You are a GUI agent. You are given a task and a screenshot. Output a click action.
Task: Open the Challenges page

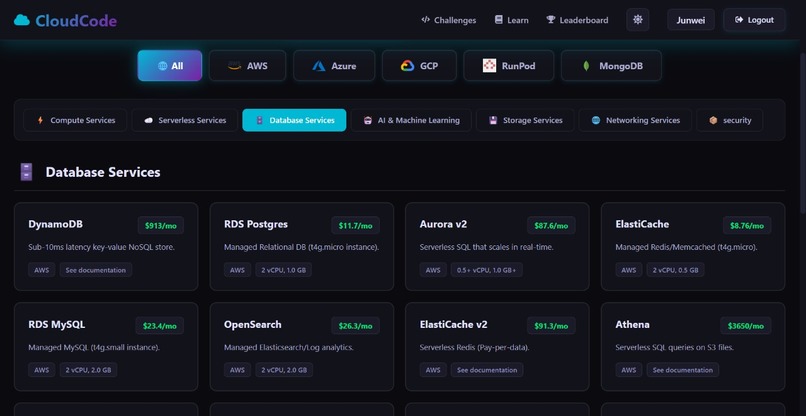pyautogui.click(x=448, y=20)
